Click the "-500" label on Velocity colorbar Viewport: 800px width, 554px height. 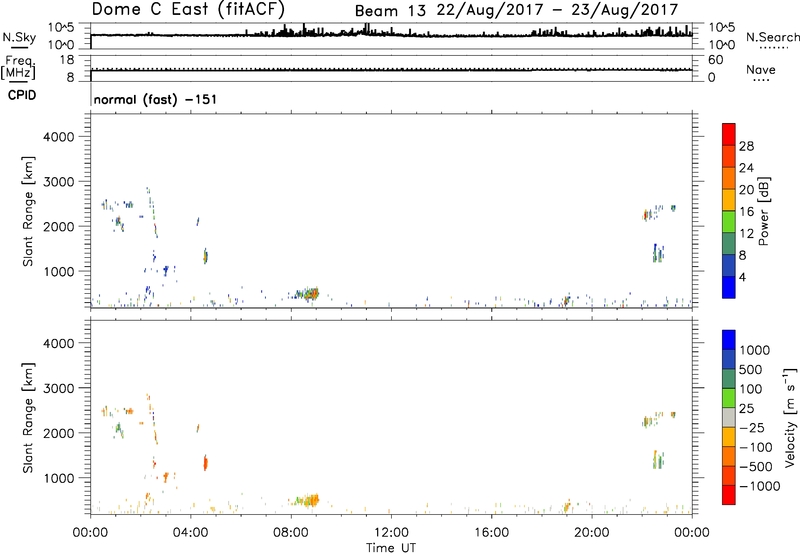pos(756,466)
